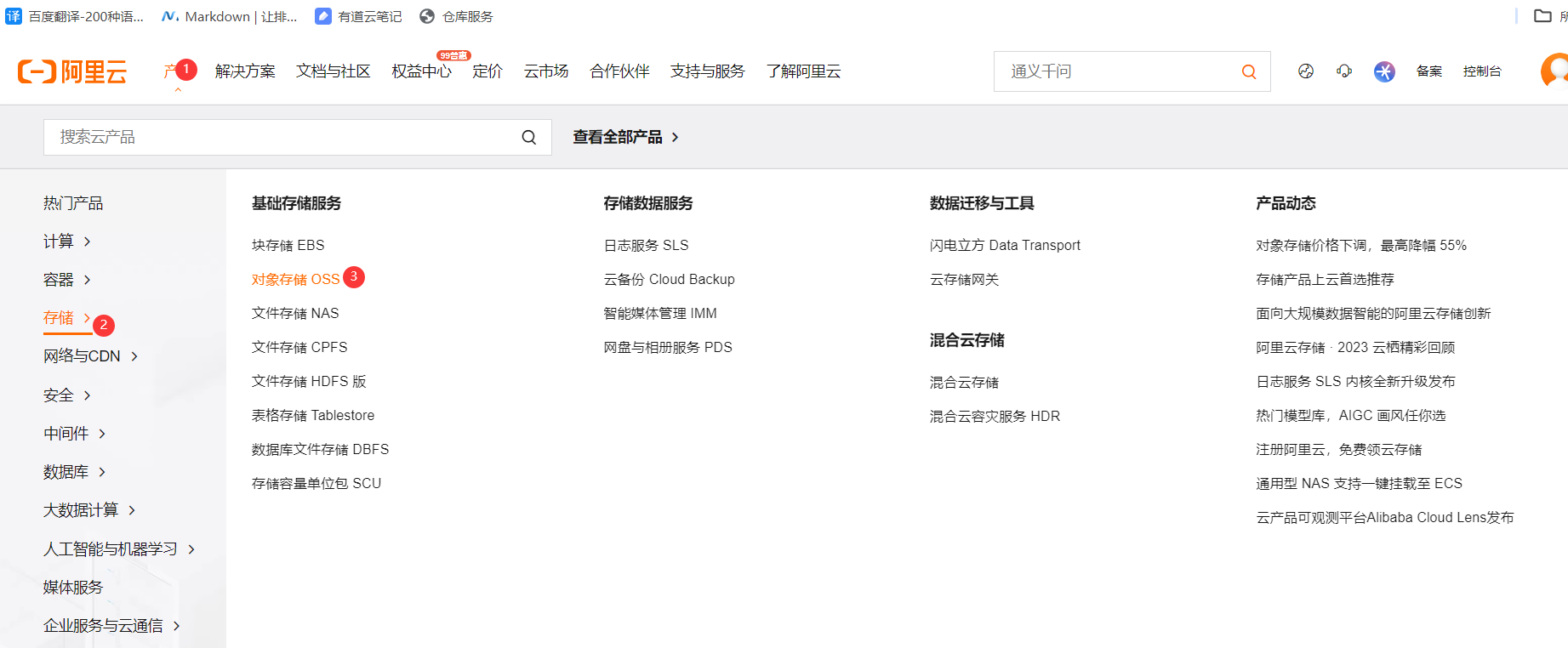
Task: Open 云存储网关 product
Action: click(964, 279)
